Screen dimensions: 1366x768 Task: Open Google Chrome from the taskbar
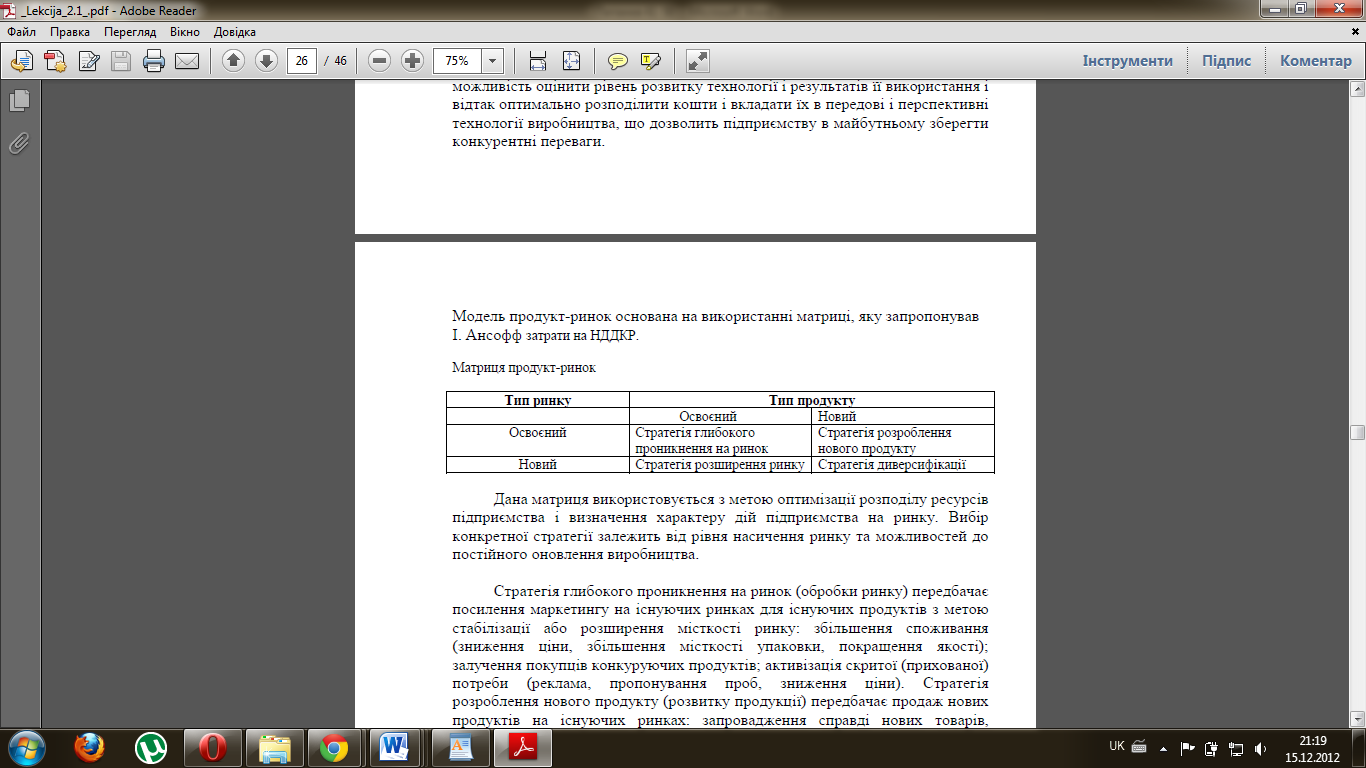point(334,747)
